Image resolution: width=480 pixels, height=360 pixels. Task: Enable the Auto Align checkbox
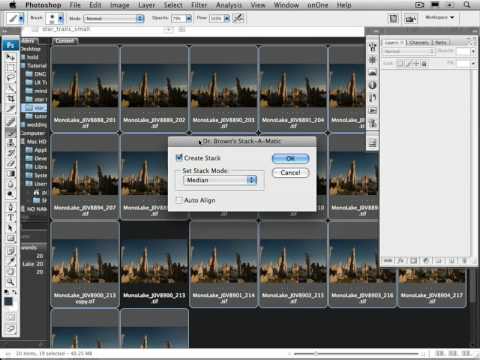click(179, 200)
